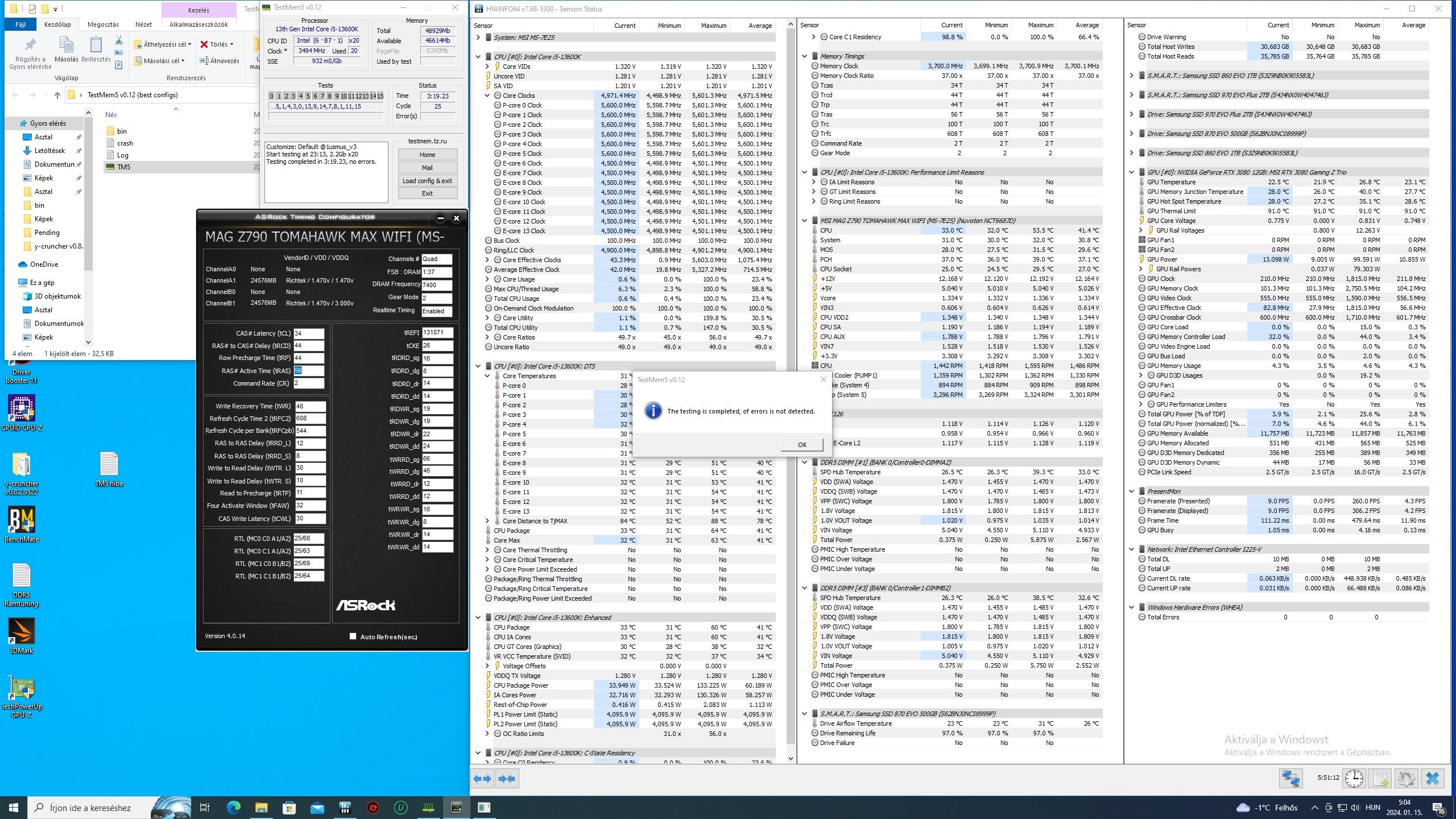Open the Mail app taskbar icon
The height and width of the screenshot is (819, 1456).
point(317,808)
